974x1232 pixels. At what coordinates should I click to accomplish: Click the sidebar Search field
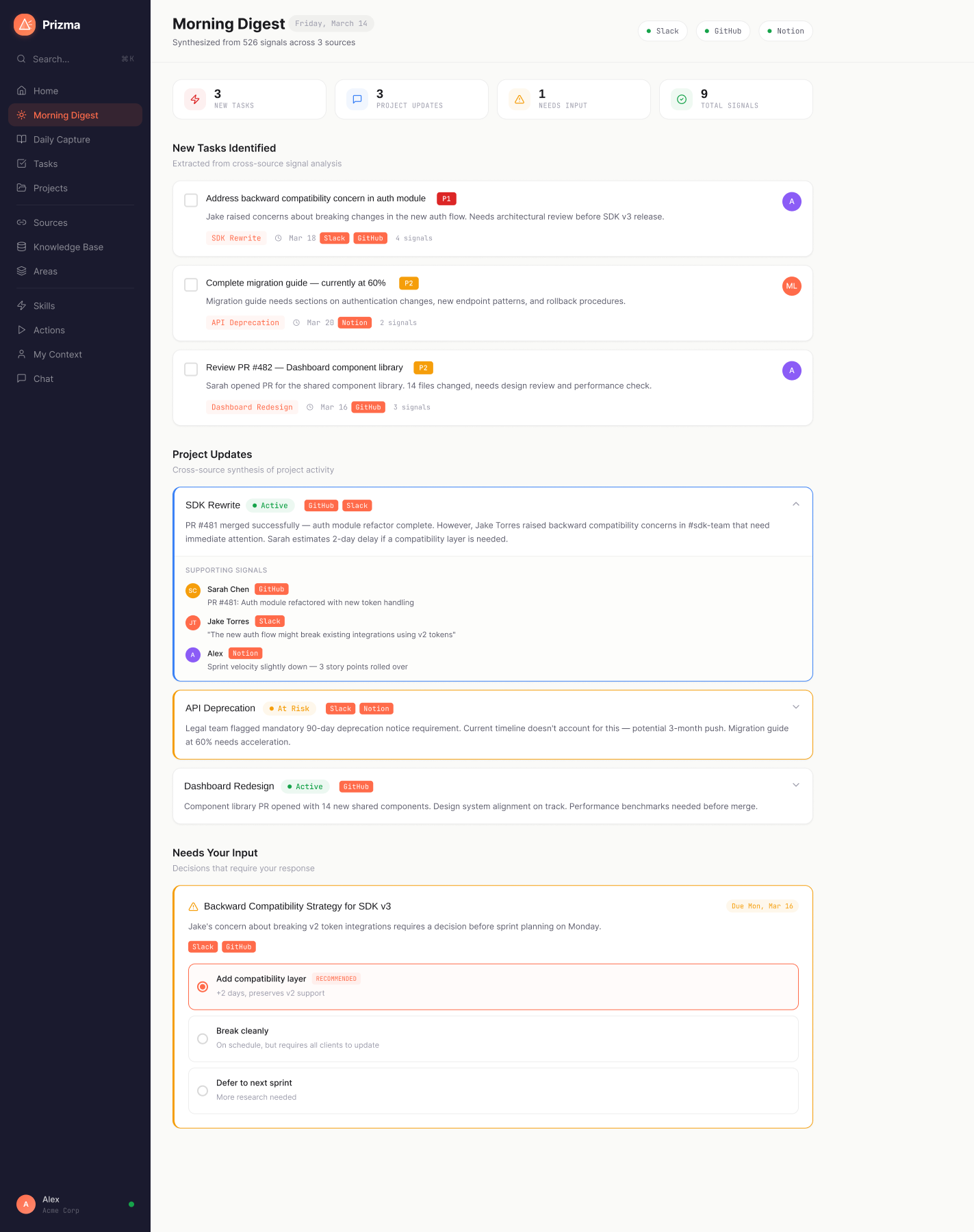point(75,59)
